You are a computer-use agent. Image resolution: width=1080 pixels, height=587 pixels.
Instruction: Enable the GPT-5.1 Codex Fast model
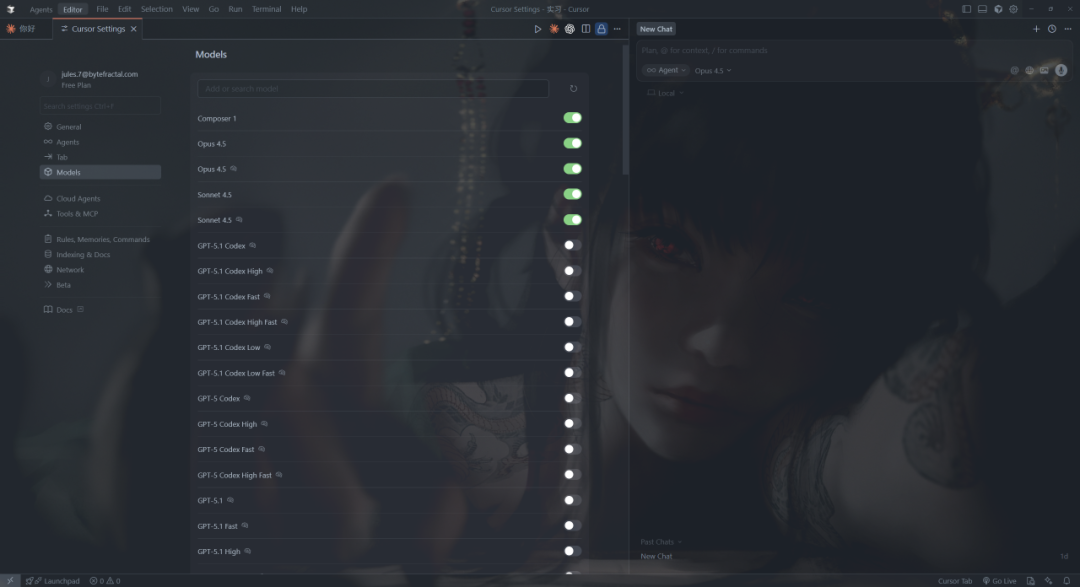coord(572,296)
